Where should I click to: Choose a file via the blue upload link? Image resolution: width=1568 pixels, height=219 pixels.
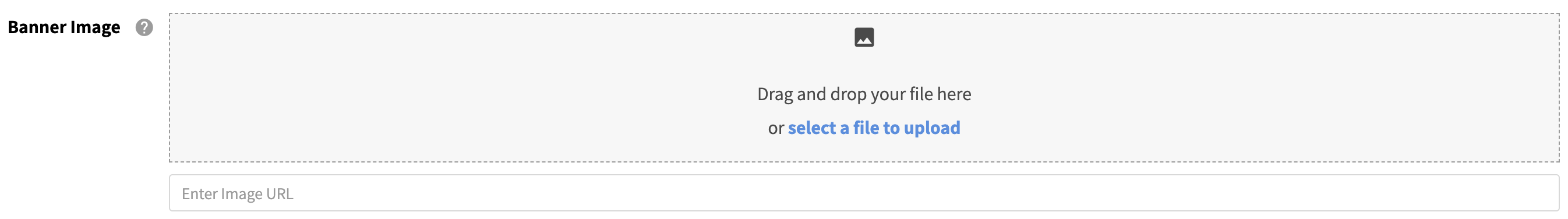click(874, 128)
